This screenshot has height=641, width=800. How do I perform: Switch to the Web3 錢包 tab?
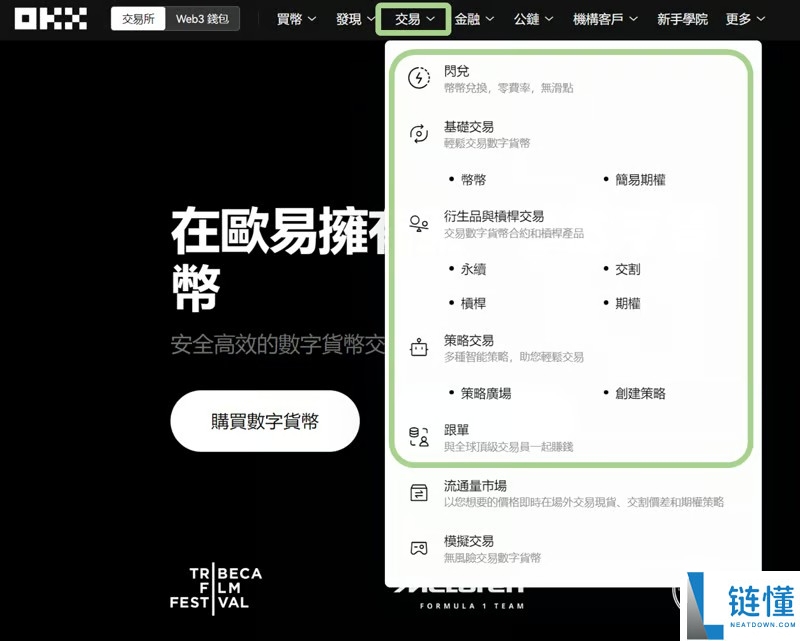(x=202, y=19)
